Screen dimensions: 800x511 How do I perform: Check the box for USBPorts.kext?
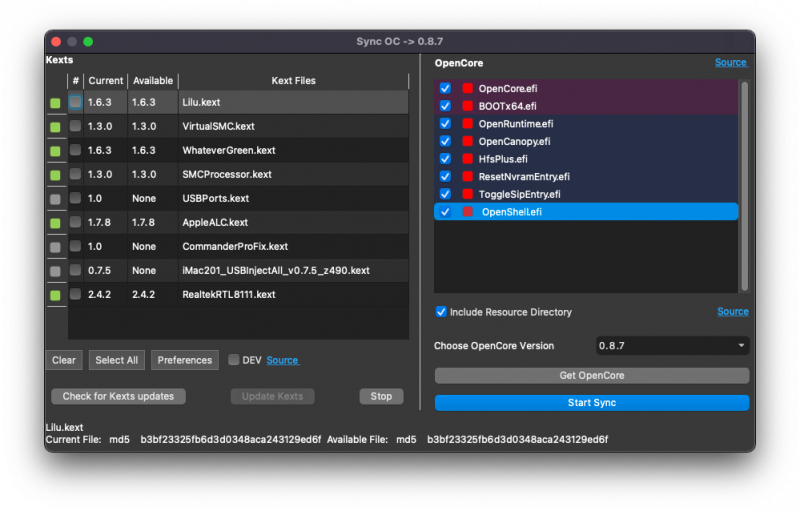click(x=75, y=198)
